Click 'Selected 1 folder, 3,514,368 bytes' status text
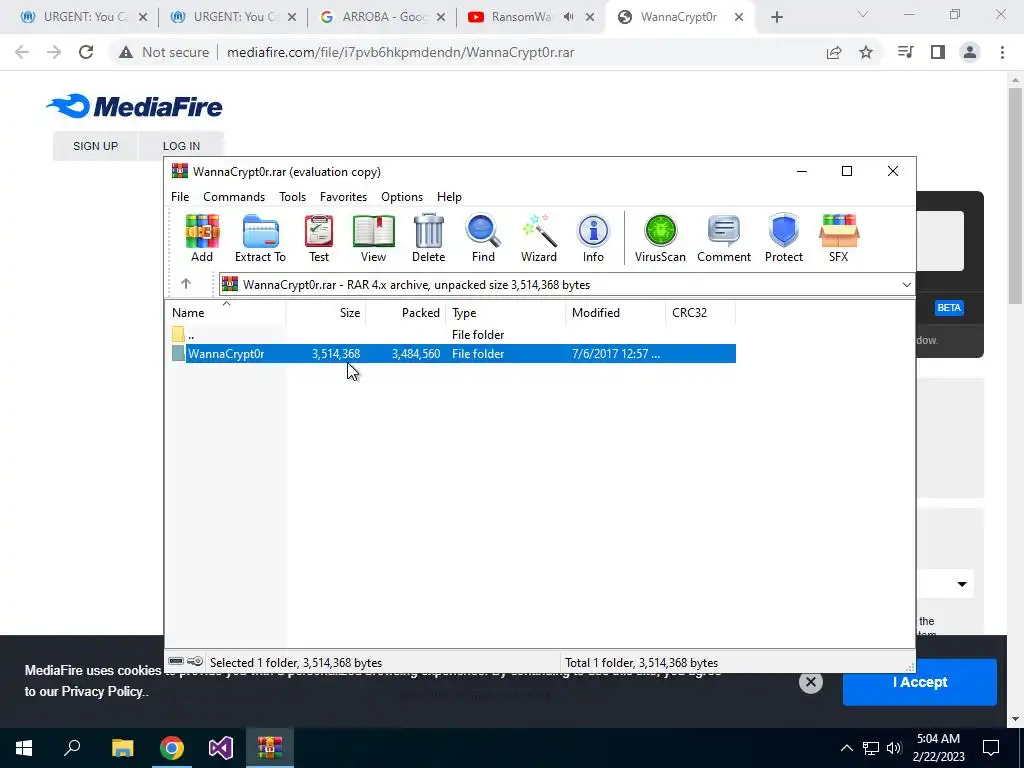Screen dimensions: 1024x768 (x=296, y=663)
